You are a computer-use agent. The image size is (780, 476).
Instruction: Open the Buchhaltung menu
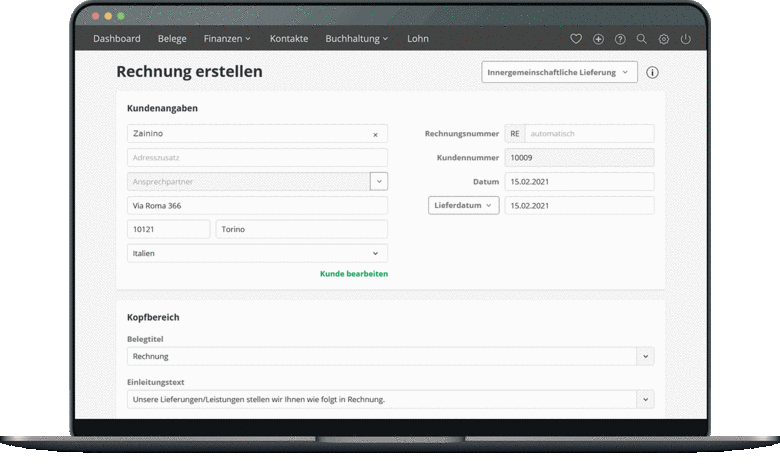357,39
